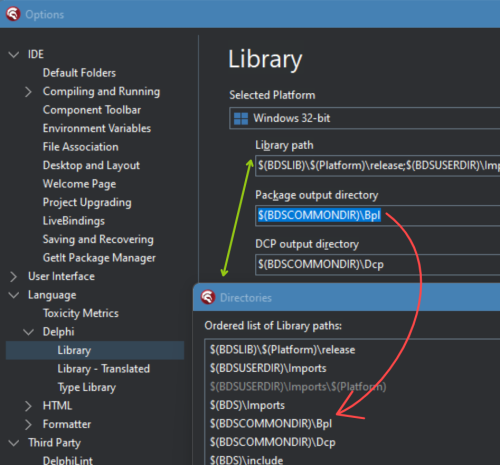Screen dimensions: 500x465
Task: Open GetIt Package Manager options
Action: pyautogui.click(x=99, y=258)
